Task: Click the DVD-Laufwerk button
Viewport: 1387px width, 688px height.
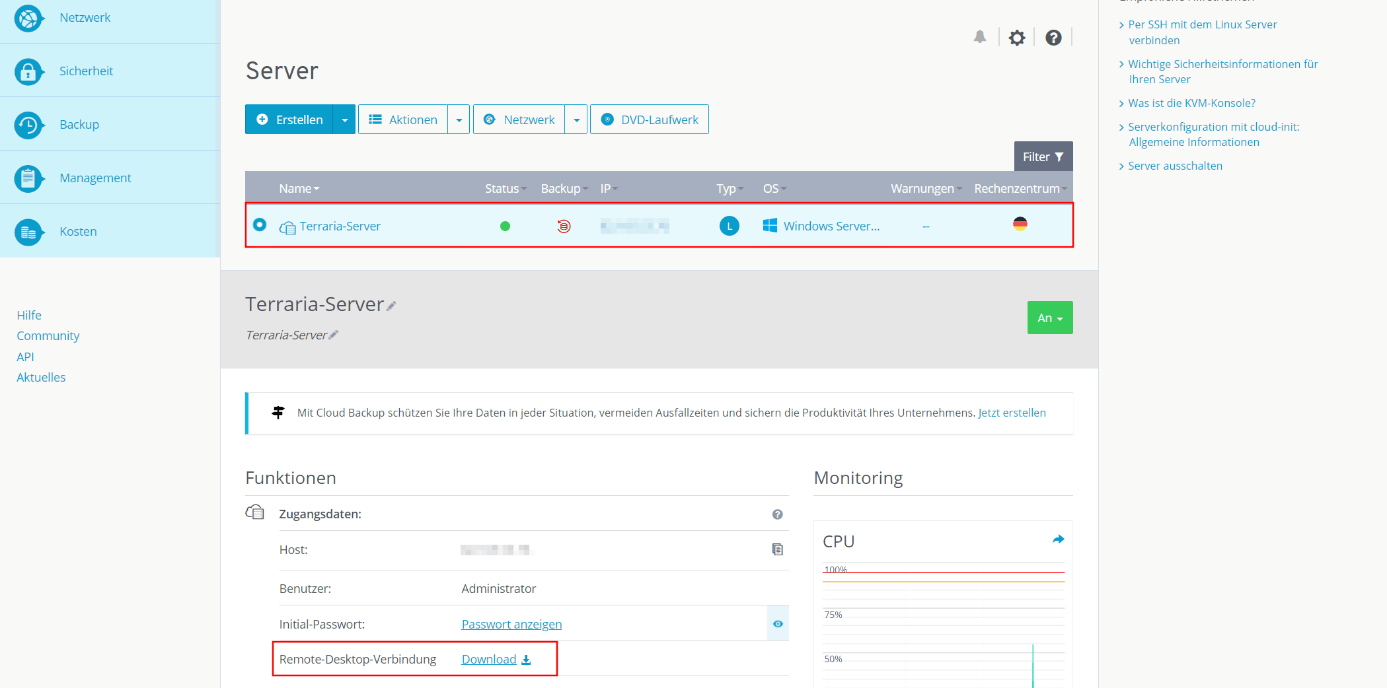Action: [650, 119]
